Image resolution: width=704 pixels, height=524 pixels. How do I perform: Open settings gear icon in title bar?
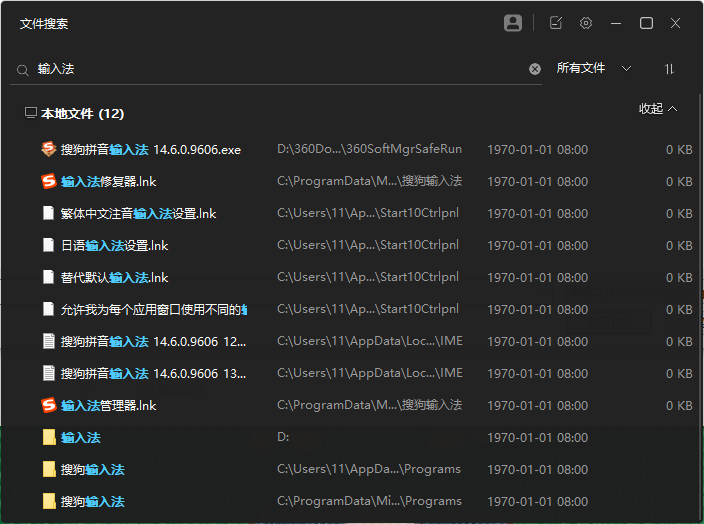coord(586,23)
